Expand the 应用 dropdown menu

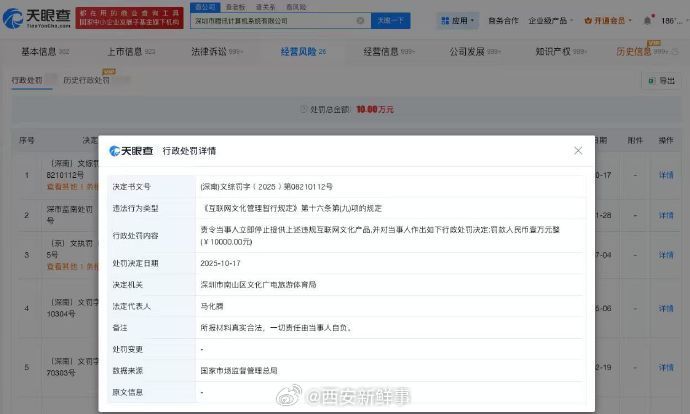(458, 21)
